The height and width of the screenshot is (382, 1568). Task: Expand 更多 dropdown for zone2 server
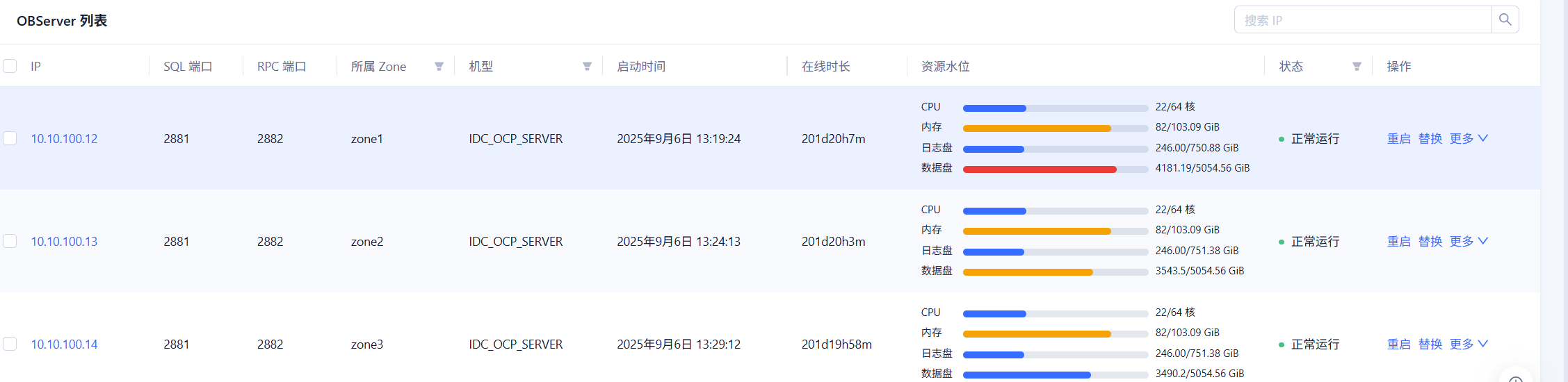(x=1469, y=242)
